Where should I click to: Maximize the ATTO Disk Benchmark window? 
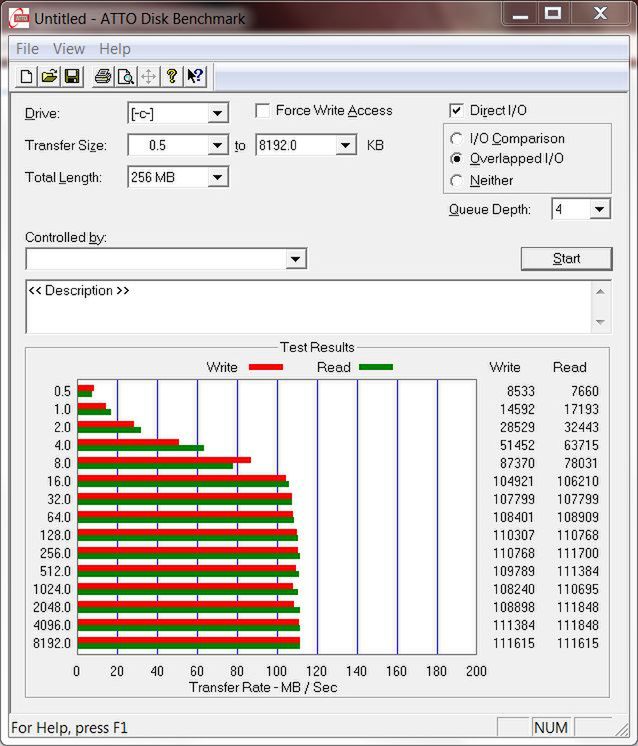[552, 14]
